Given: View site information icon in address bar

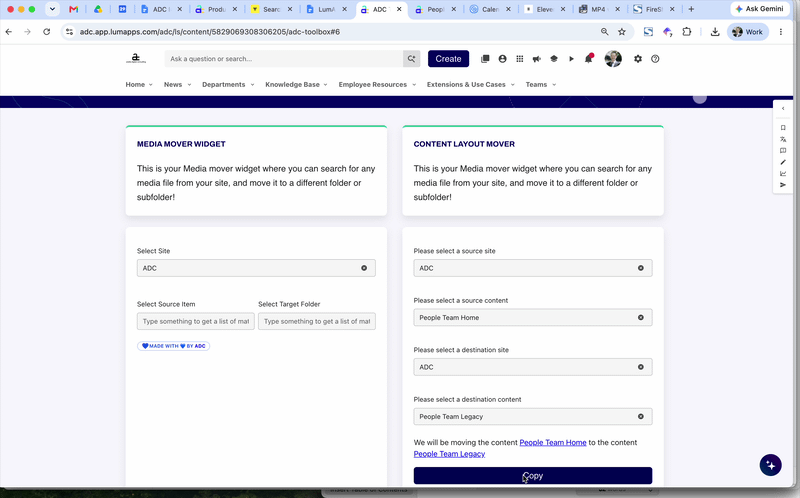Looking at the screenshot, I should (69, 32).
